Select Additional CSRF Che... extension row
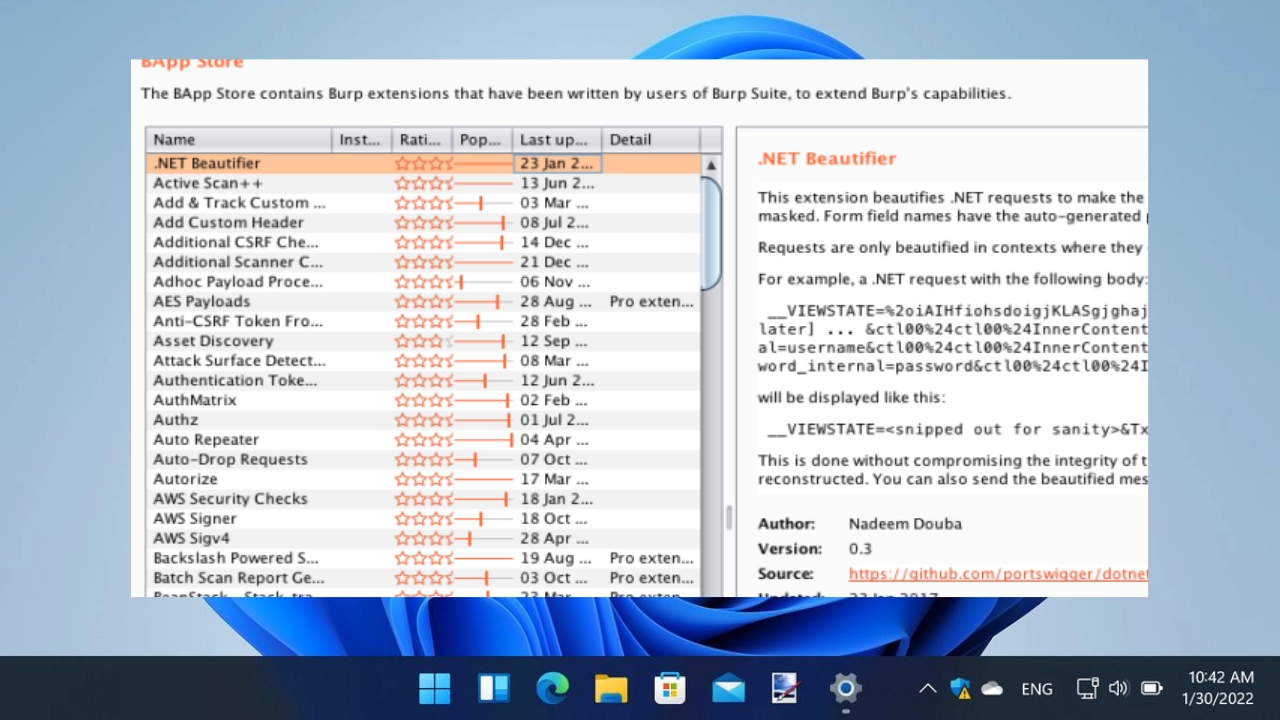This screenshot has width=1280, height=720. point(423,242)
